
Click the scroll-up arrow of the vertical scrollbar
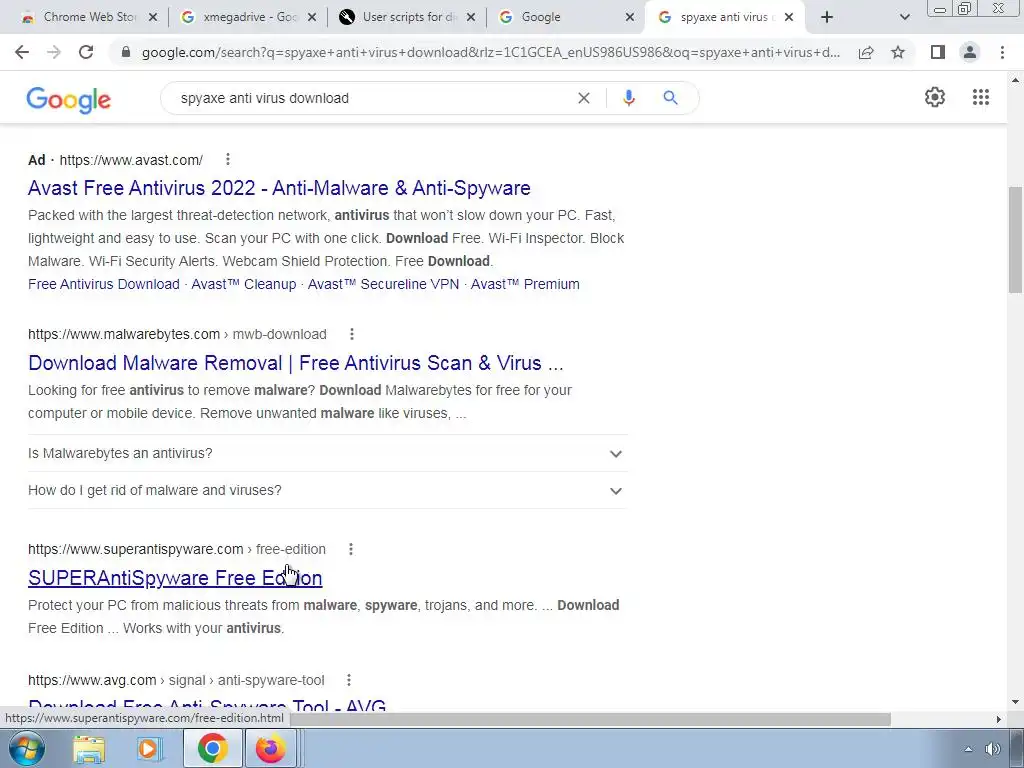point(1015,80)
